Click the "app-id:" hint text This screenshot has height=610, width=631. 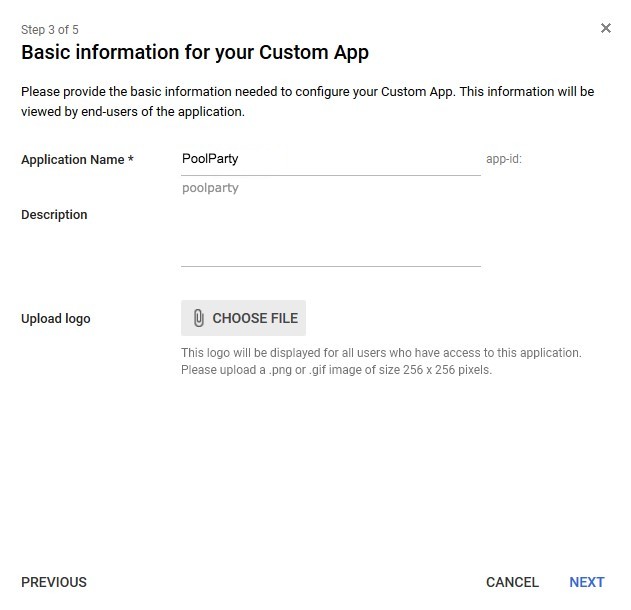504,159
